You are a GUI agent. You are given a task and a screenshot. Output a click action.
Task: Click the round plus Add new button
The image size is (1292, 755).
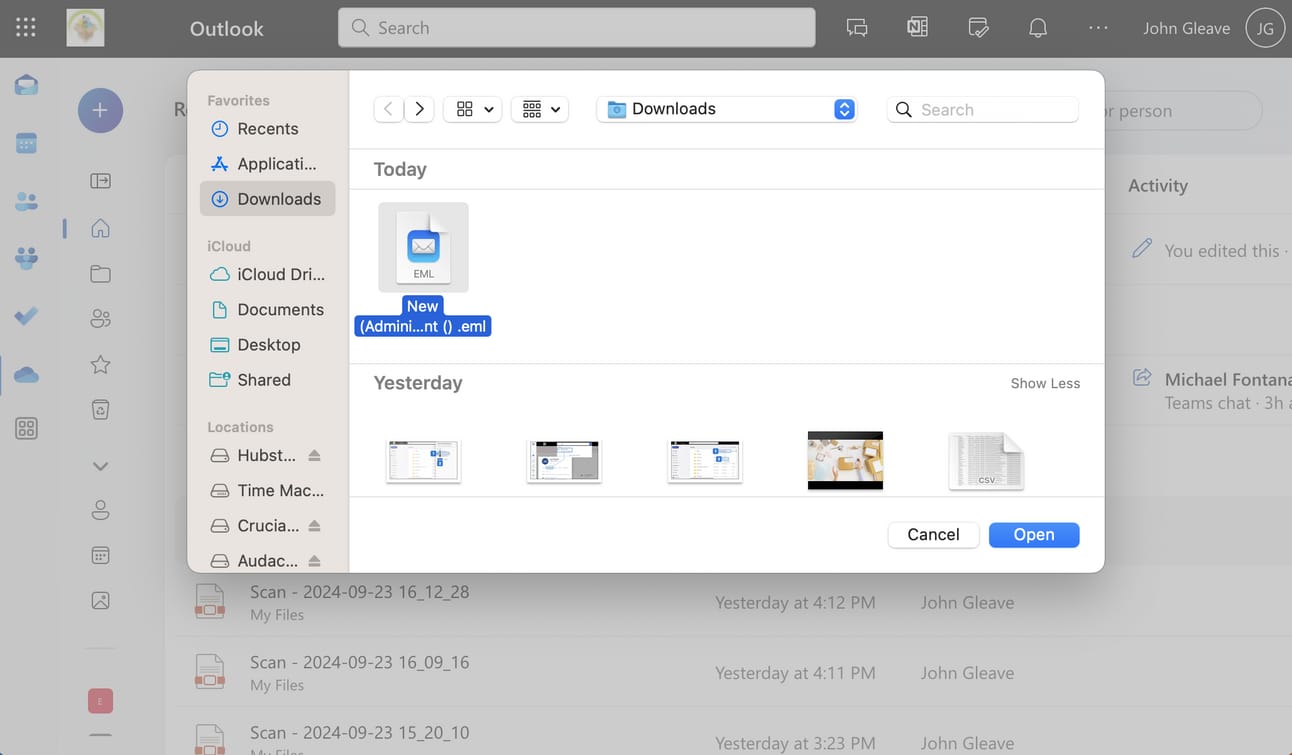pos(100,110)
